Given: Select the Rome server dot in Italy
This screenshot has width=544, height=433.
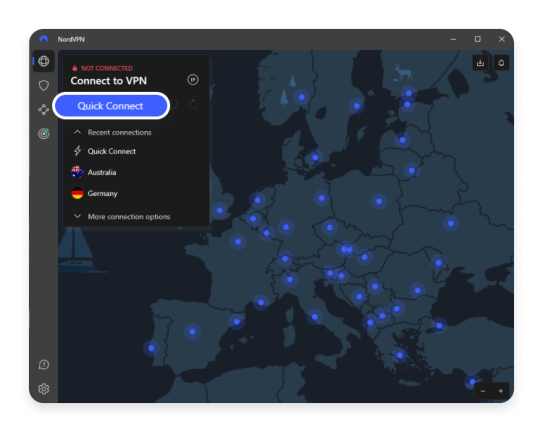Looking at the screenshot, I should [315, 317].
